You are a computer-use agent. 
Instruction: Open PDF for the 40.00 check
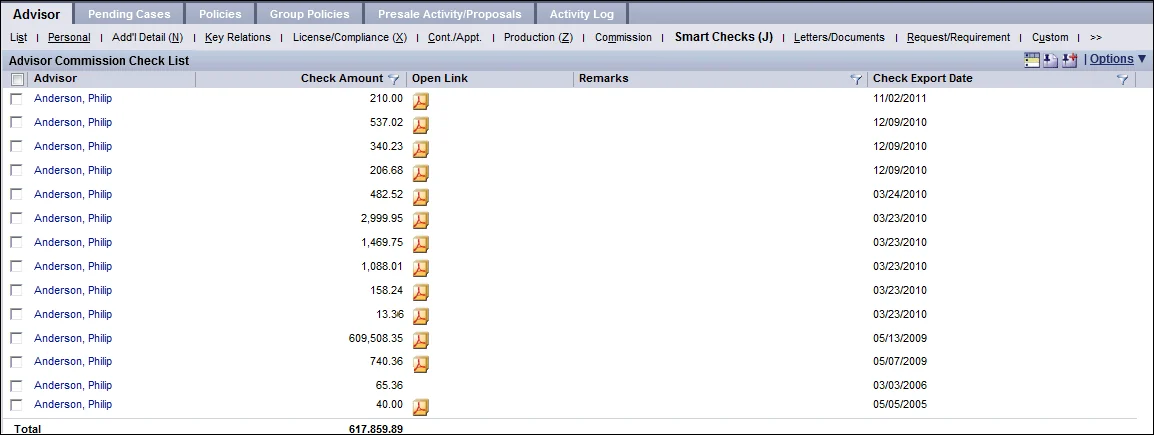[420, 407]
